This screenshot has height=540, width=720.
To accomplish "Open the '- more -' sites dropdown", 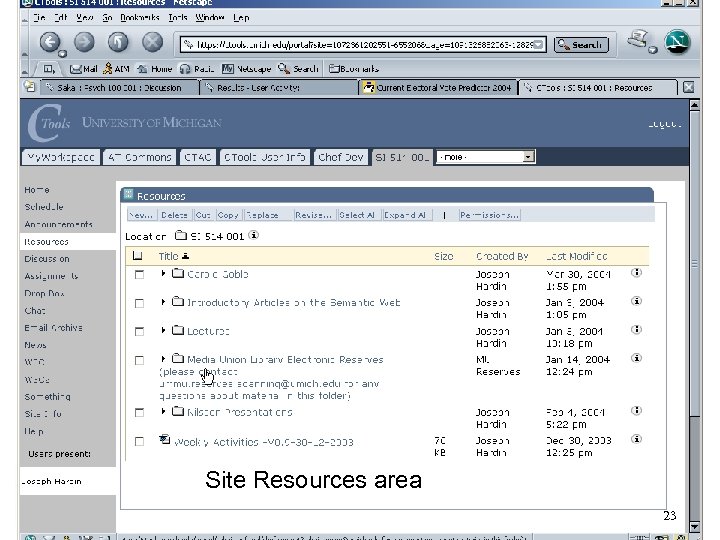I will click(485, 157).
